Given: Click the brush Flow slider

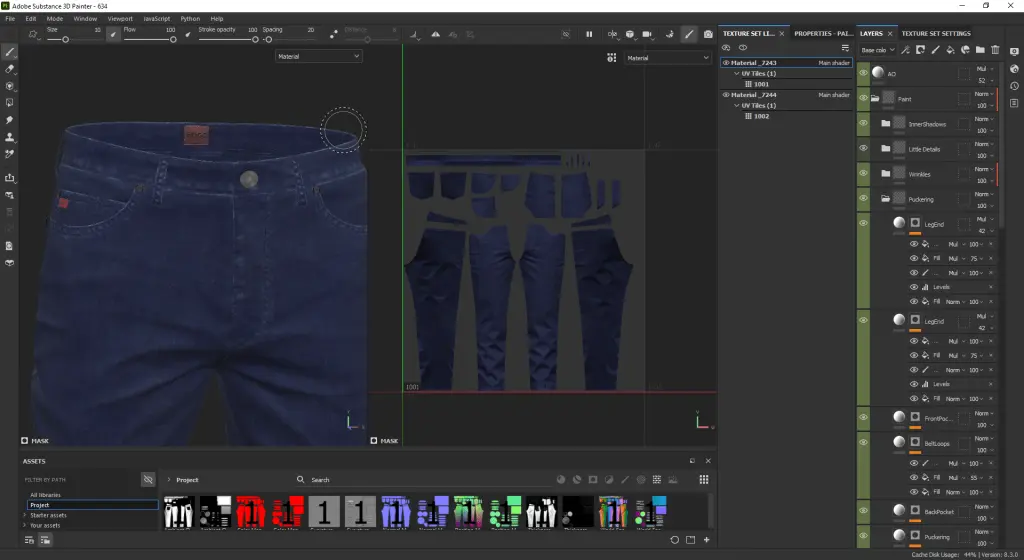Looking at the screenshot, I should coord(148,39).
